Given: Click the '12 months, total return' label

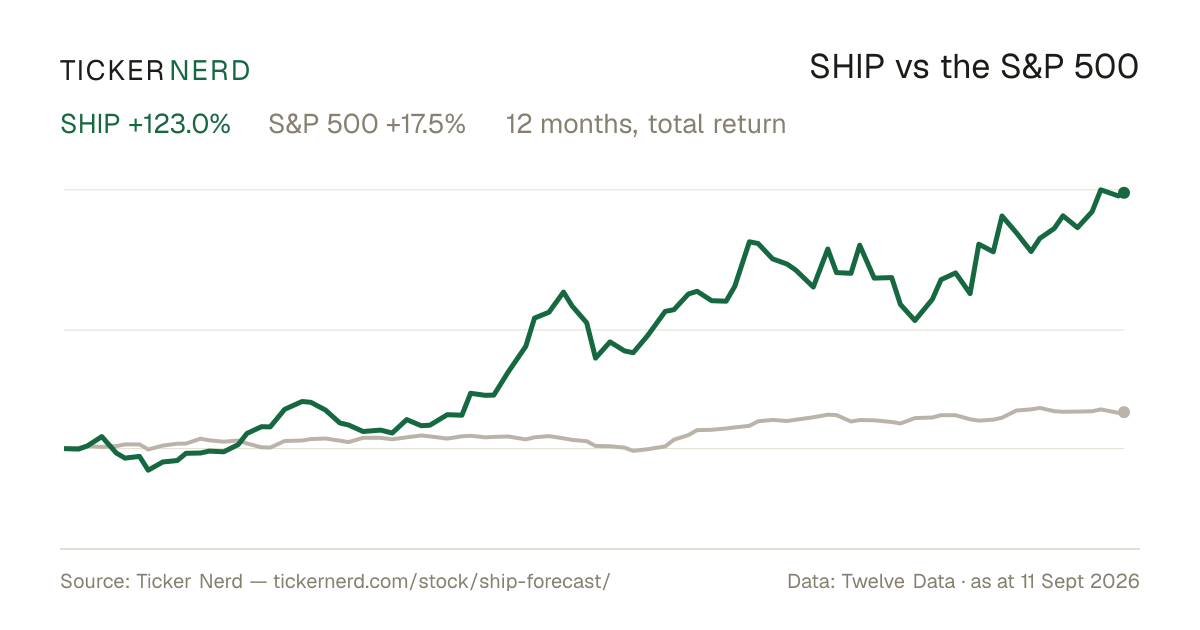Looking at the screenshot, I should click(x=646, y=125).
